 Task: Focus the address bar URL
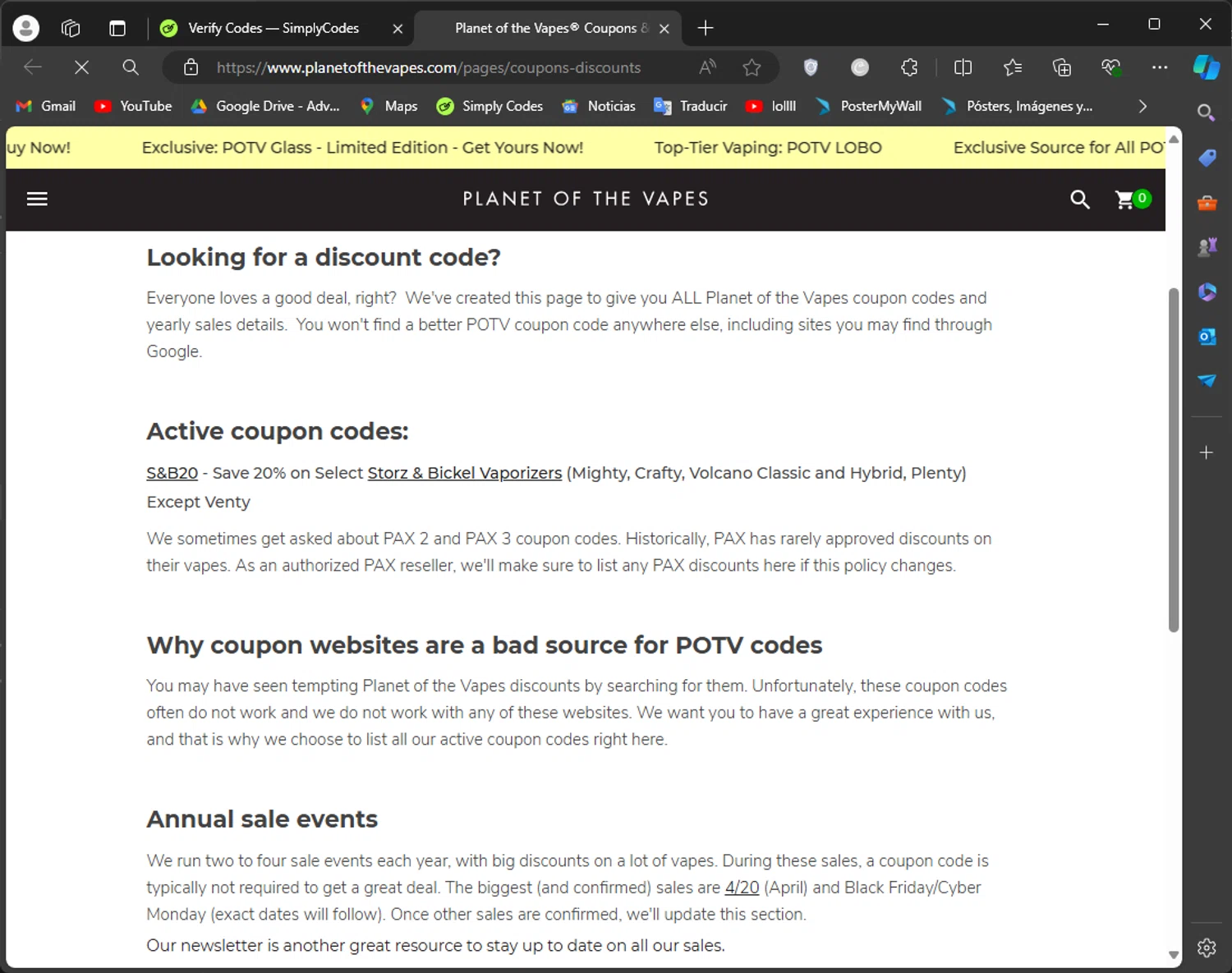[428, 67]
